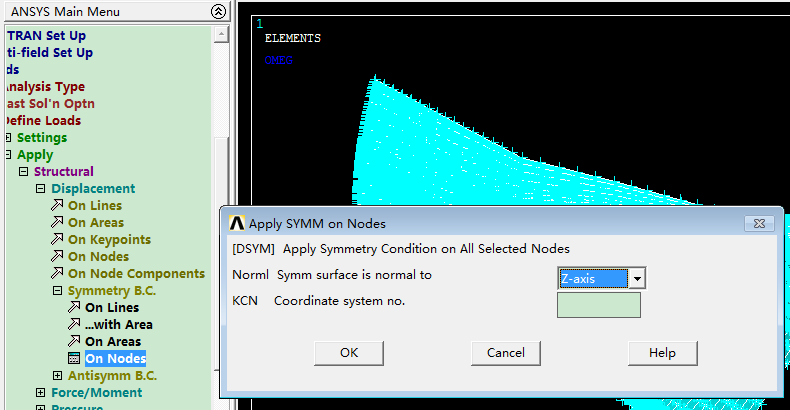Screen dimensions: 790x410
Task: Open Analysis Type menu entry
Action: click(45, 87)
